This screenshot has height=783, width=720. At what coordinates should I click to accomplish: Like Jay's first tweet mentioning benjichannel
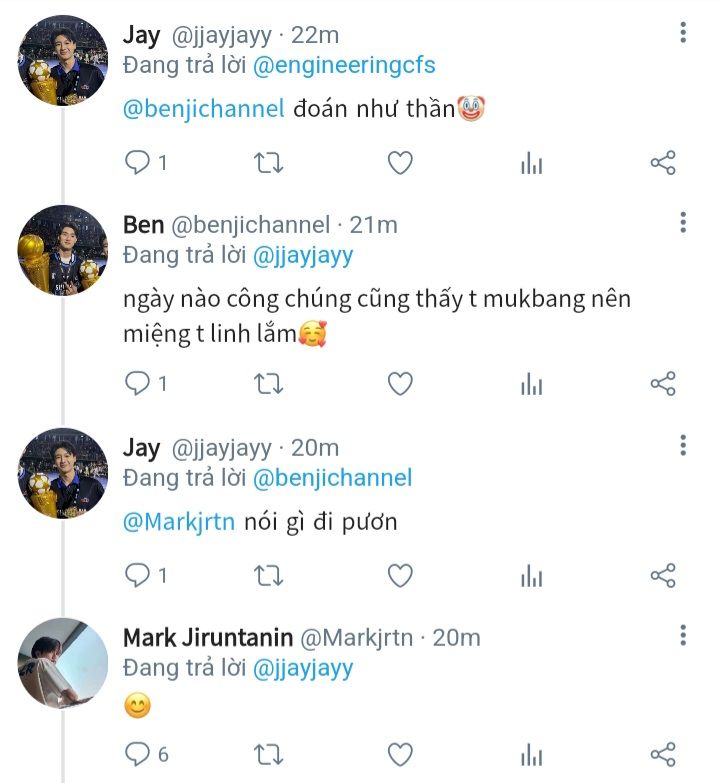coord(400,163)
